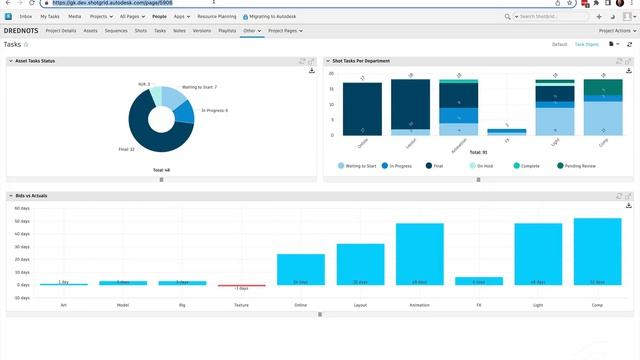Open the Project Pages dropdown
This screenshot has width=640, height=360.
click(x=285, y=31)
